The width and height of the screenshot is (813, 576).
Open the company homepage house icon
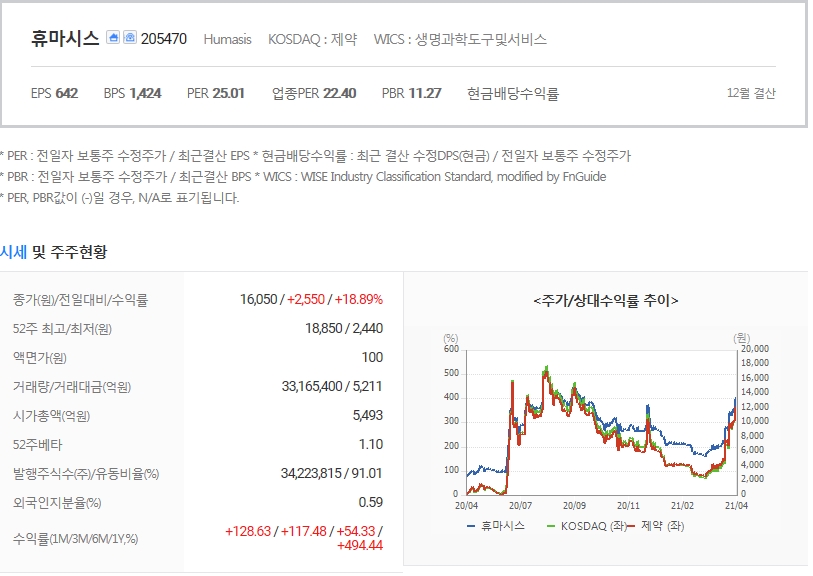tap(113, 37)
